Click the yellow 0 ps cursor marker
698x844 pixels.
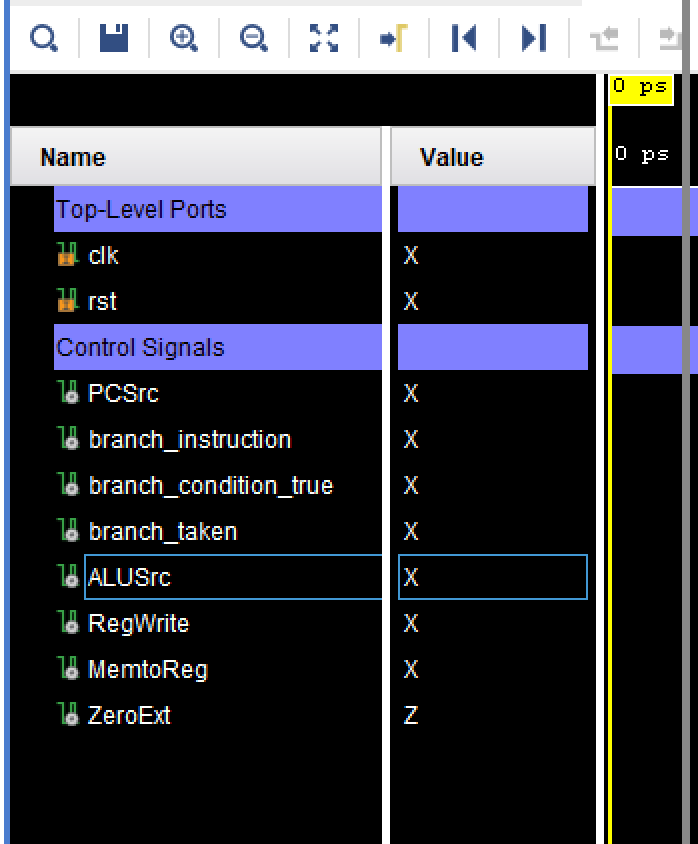pos(639,87)
